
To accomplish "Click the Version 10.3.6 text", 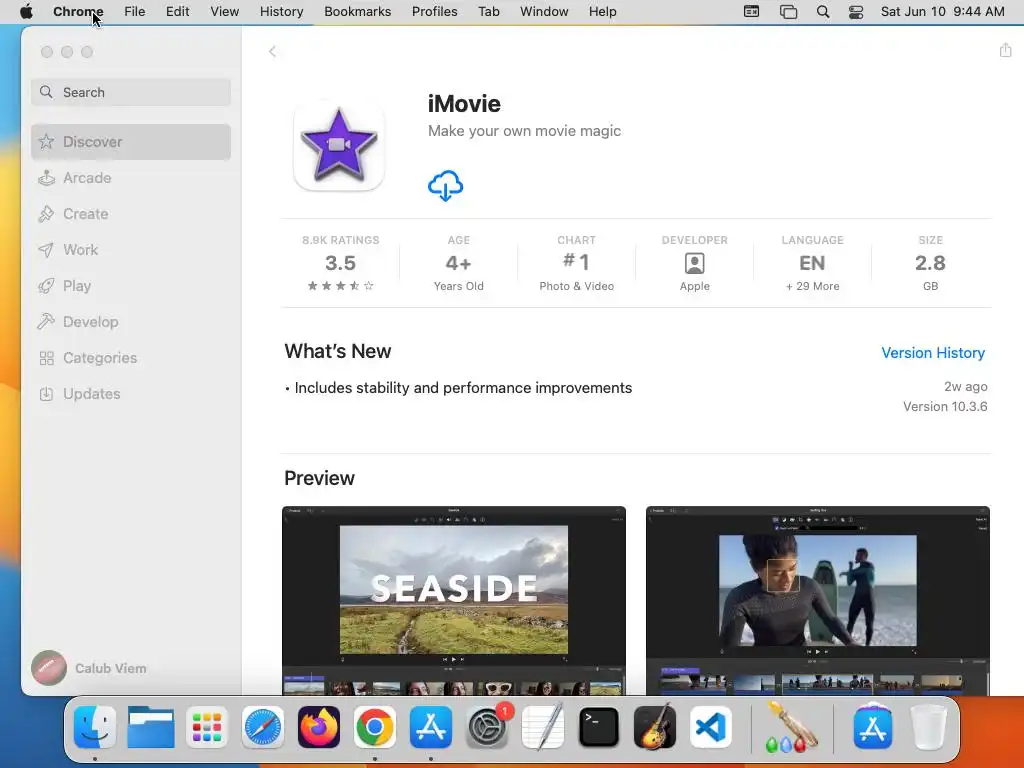I will pos(945,406).
